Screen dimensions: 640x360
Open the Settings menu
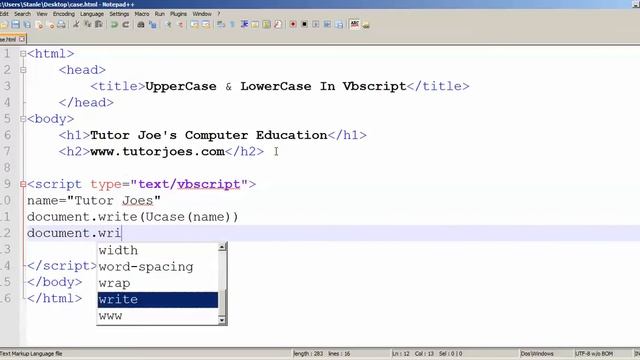[119, 14]
